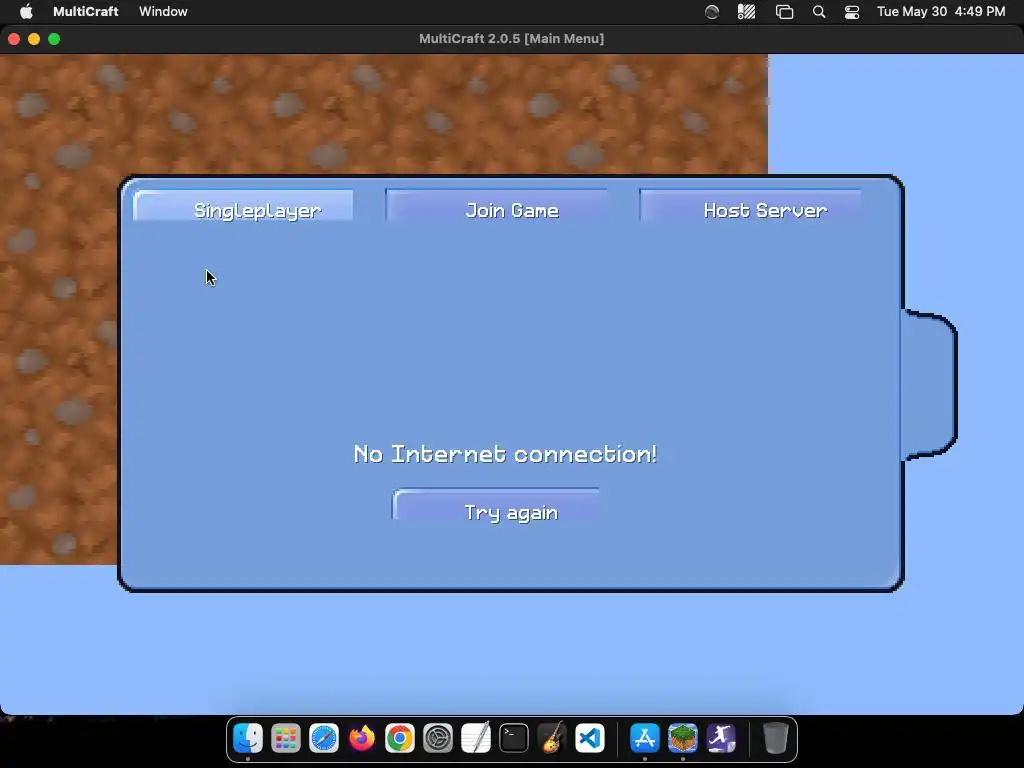The image size is (1024, 768).
Task: Open Finder from the Dock
Action: (x=248, y=739)
